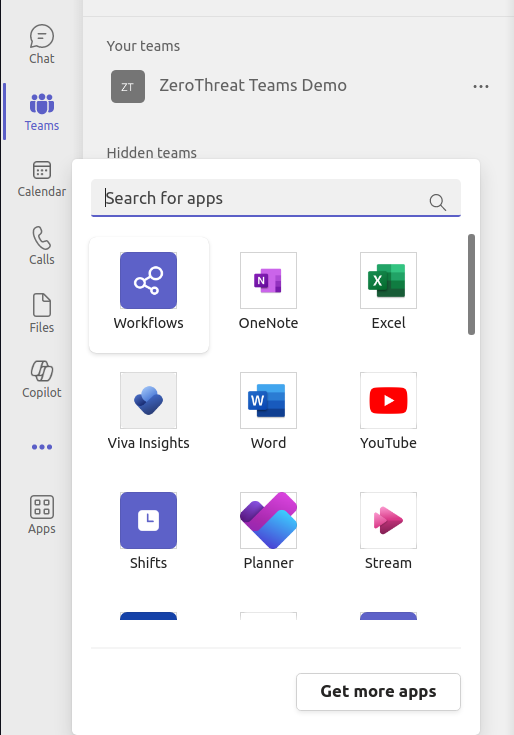Viewport: 514px width, 735px height.
Task: Focus the Search for apps field
Action: (276, 198)
